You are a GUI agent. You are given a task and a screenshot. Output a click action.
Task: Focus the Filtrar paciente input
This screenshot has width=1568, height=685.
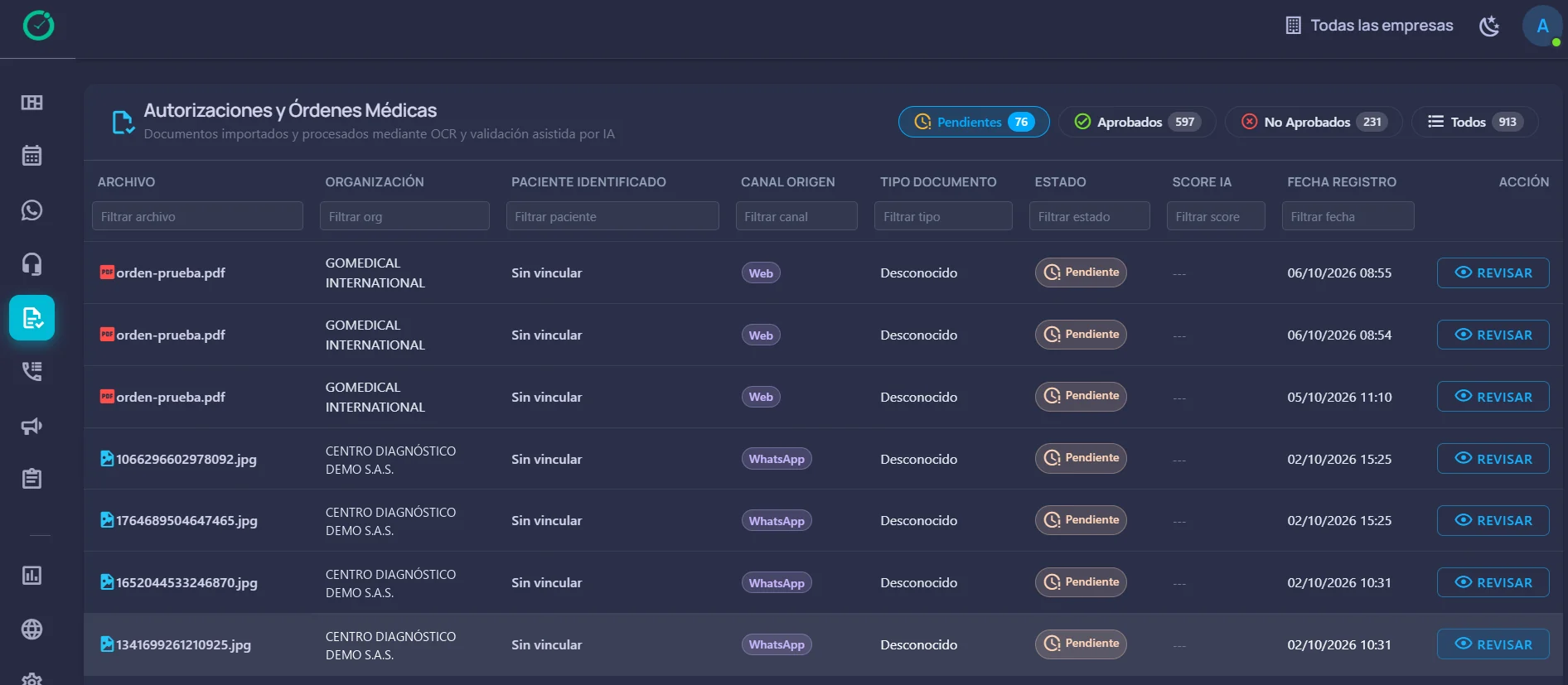click(612, 216)
